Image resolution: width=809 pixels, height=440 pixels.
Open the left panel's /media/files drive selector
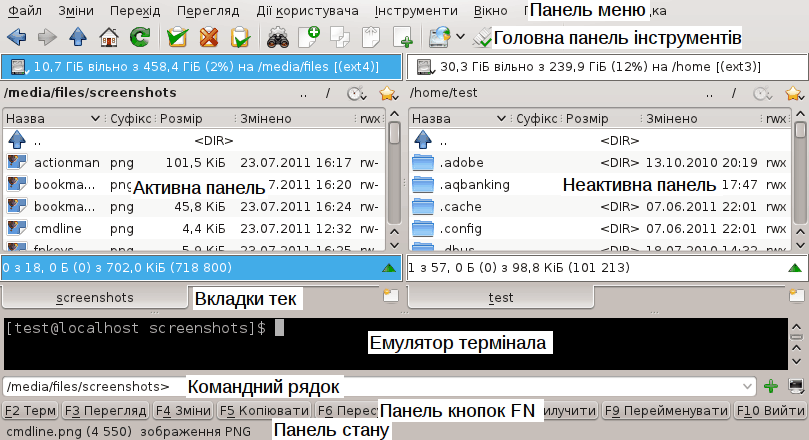click(x=202, y=67)
